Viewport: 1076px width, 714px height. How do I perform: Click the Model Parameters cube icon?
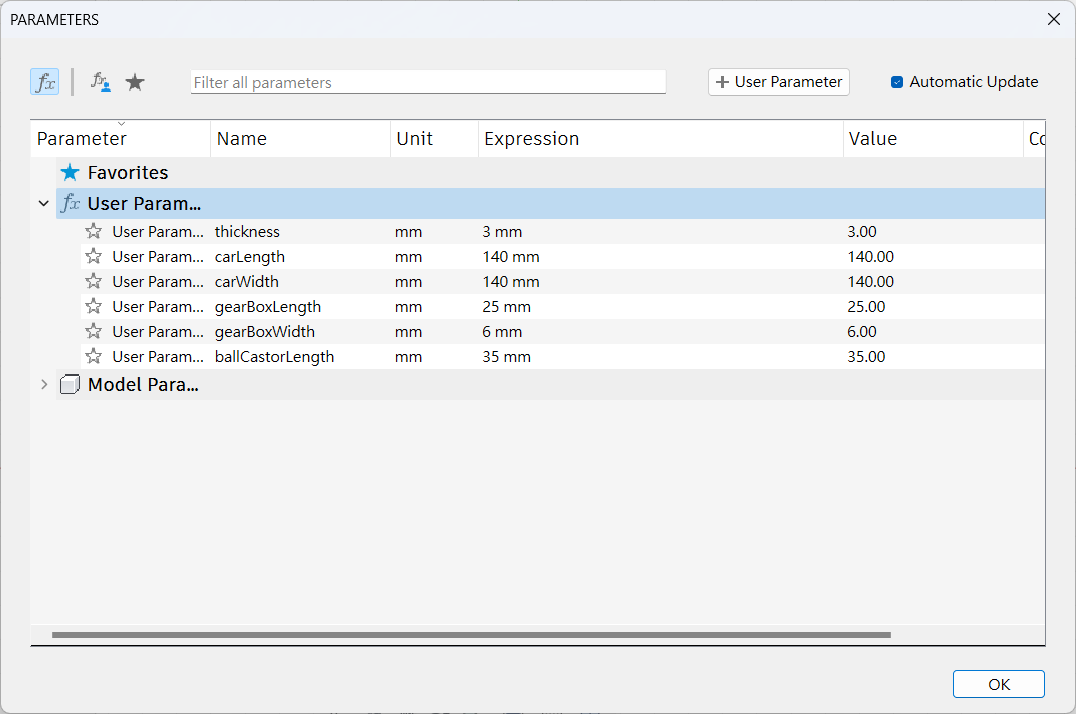point(69,385)
